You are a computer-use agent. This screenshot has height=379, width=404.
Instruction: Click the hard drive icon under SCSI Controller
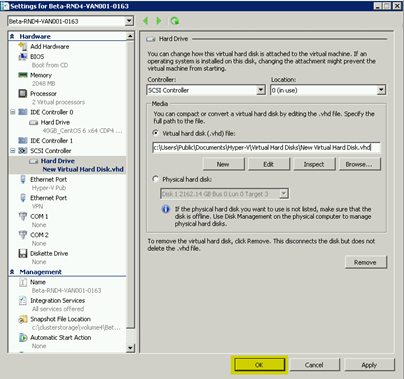(33, 161)
